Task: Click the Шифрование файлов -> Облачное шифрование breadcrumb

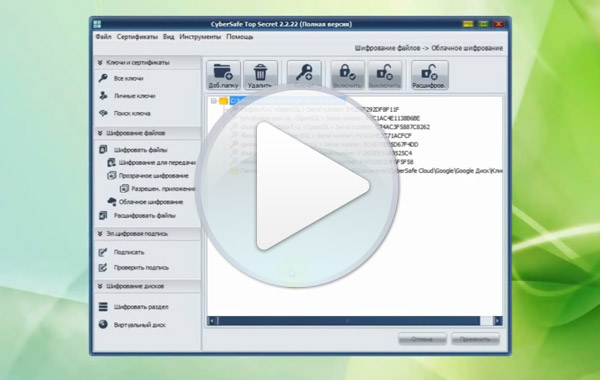Action: tap(429, 48)
